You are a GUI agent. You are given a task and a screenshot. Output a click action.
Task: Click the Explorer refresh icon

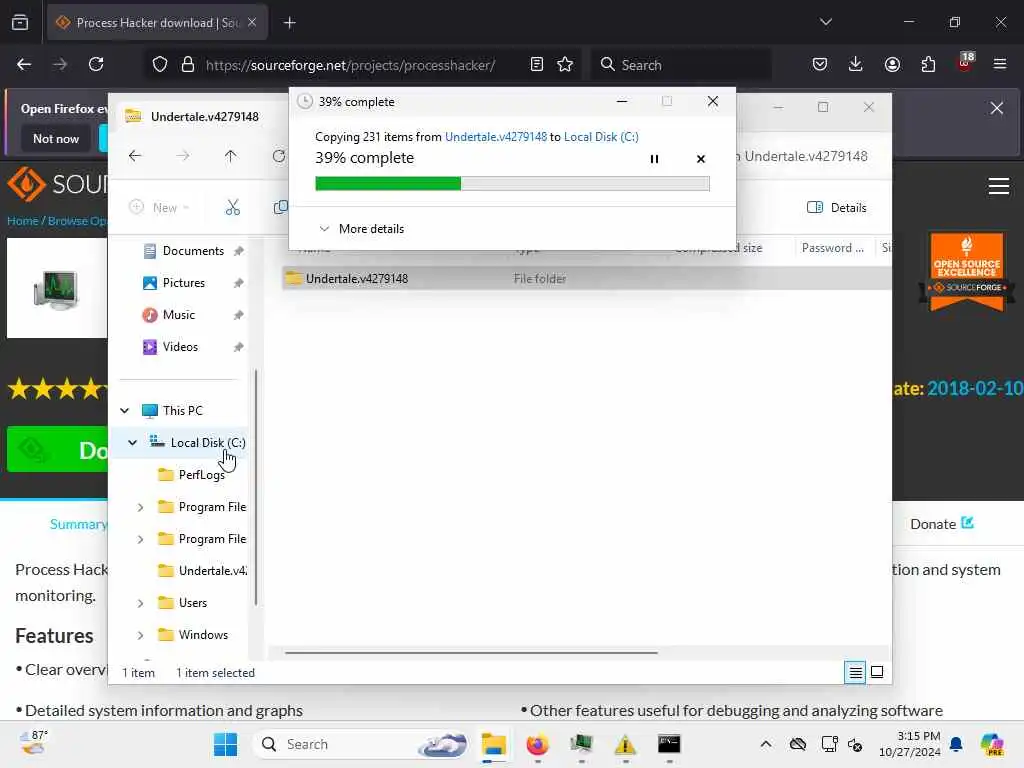pyautogui.click(x=279, y=156)
